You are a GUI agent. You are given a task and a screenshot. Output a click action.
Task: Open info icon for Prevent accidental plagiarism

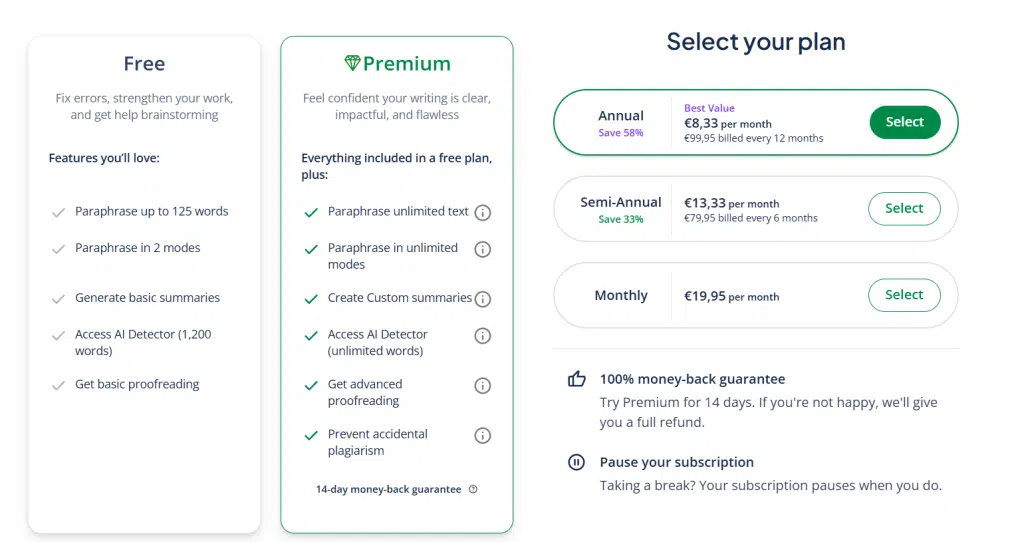[x=483, y=435]
